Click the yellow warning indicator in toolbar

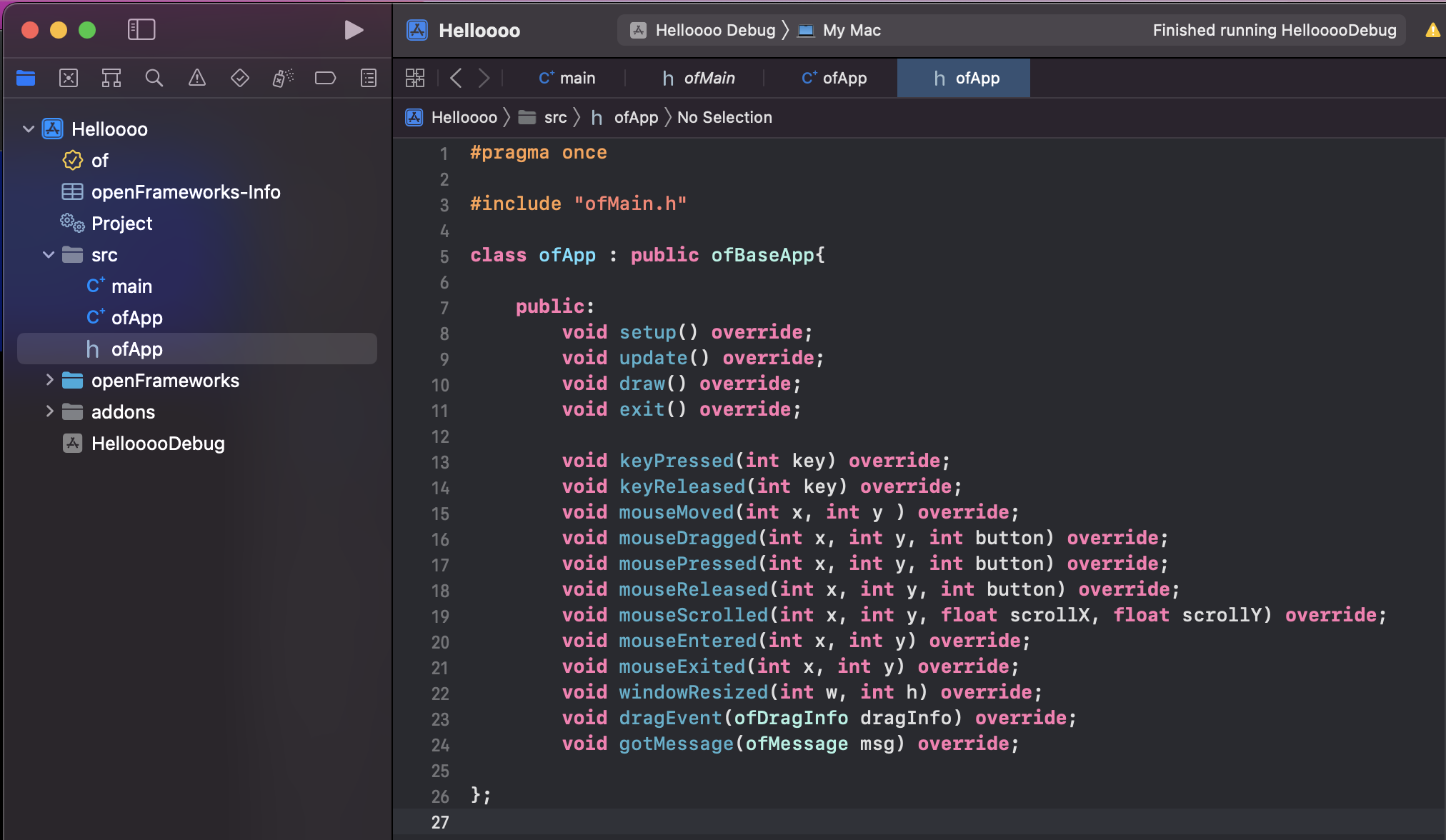coord(1432,30)
